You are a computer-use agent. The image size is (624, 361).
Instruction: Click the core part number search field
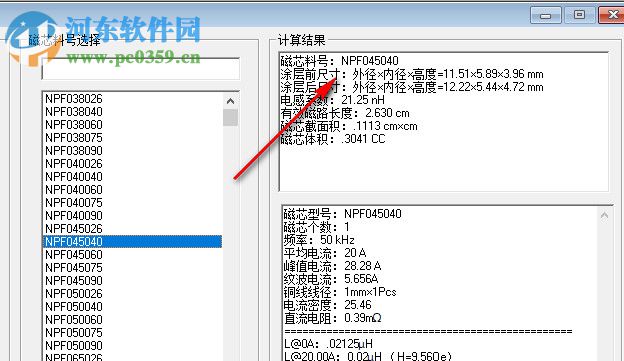[140, 69]
